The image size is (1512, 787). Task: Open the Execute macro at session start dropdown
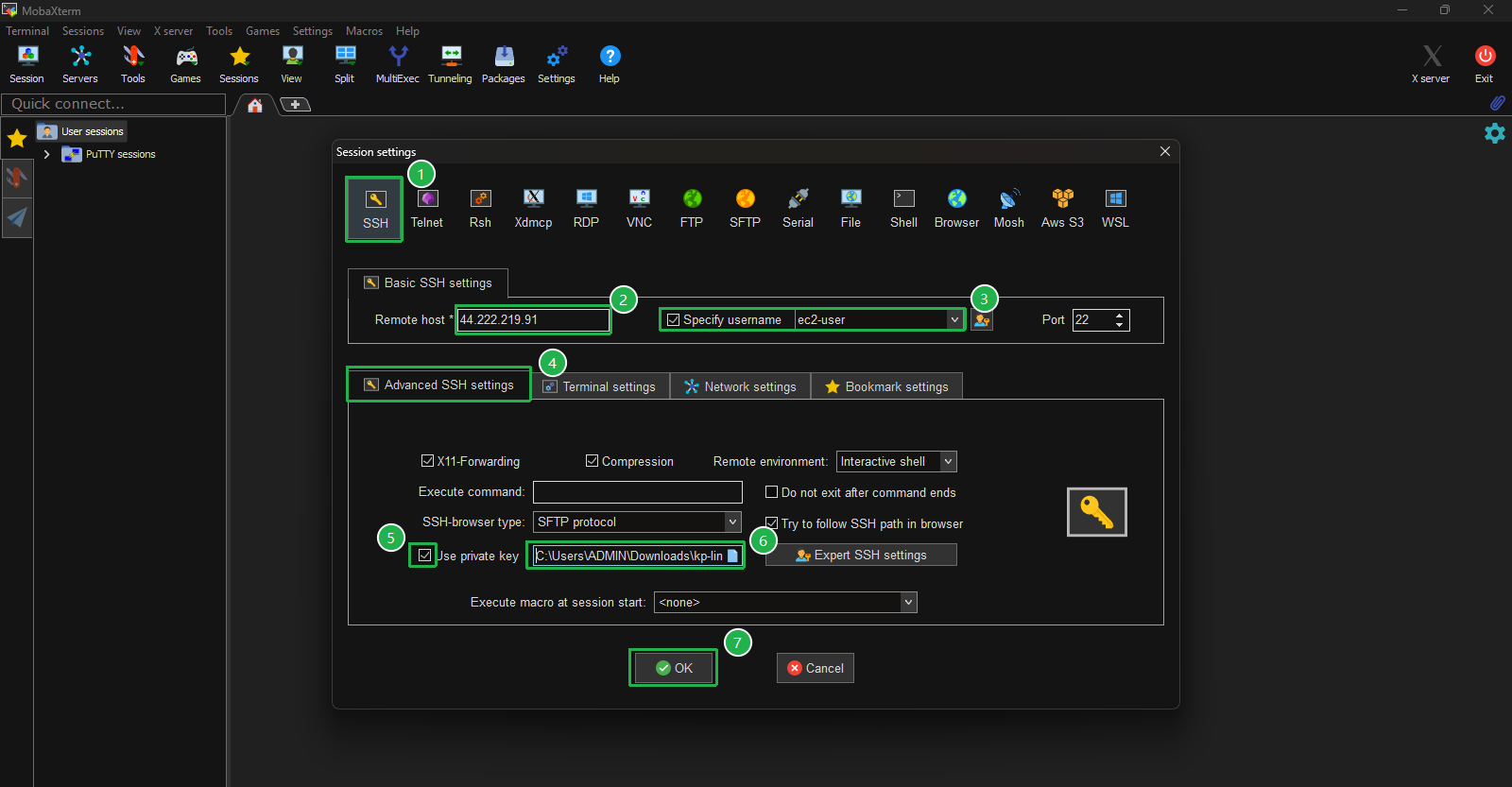(908, 602)
